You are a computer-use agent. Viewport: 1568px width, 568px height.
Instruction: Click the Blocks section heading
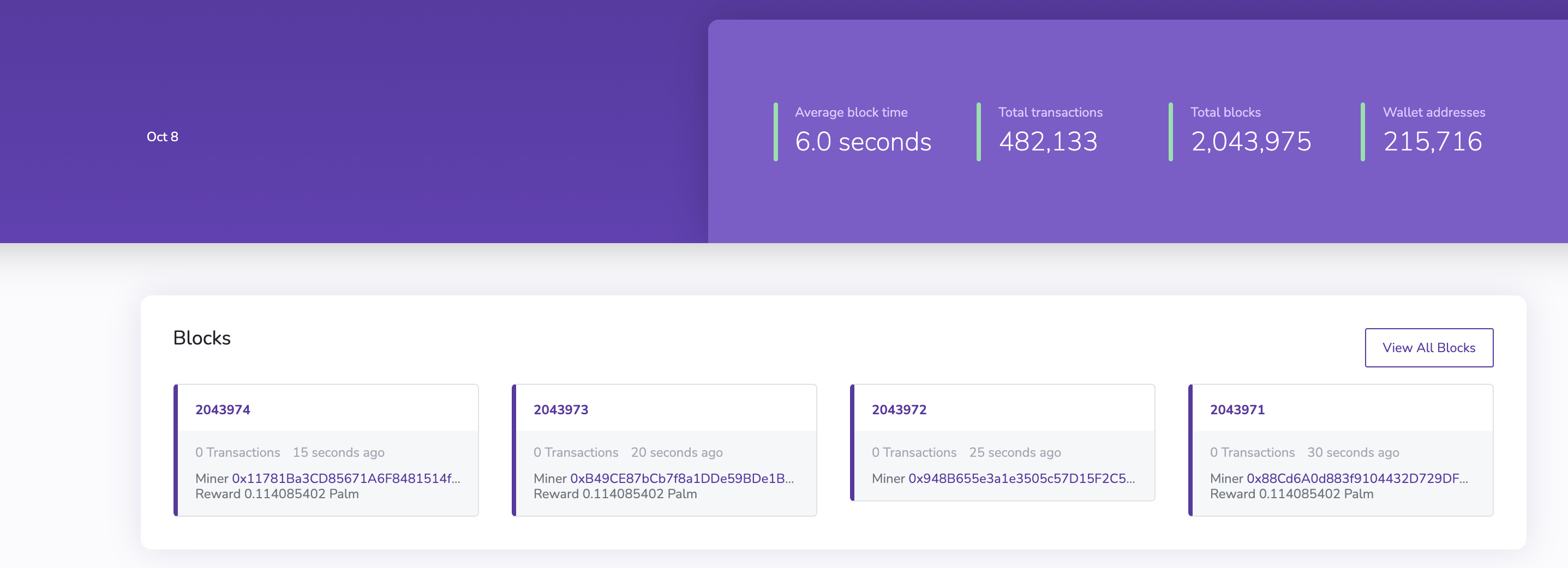202,337
